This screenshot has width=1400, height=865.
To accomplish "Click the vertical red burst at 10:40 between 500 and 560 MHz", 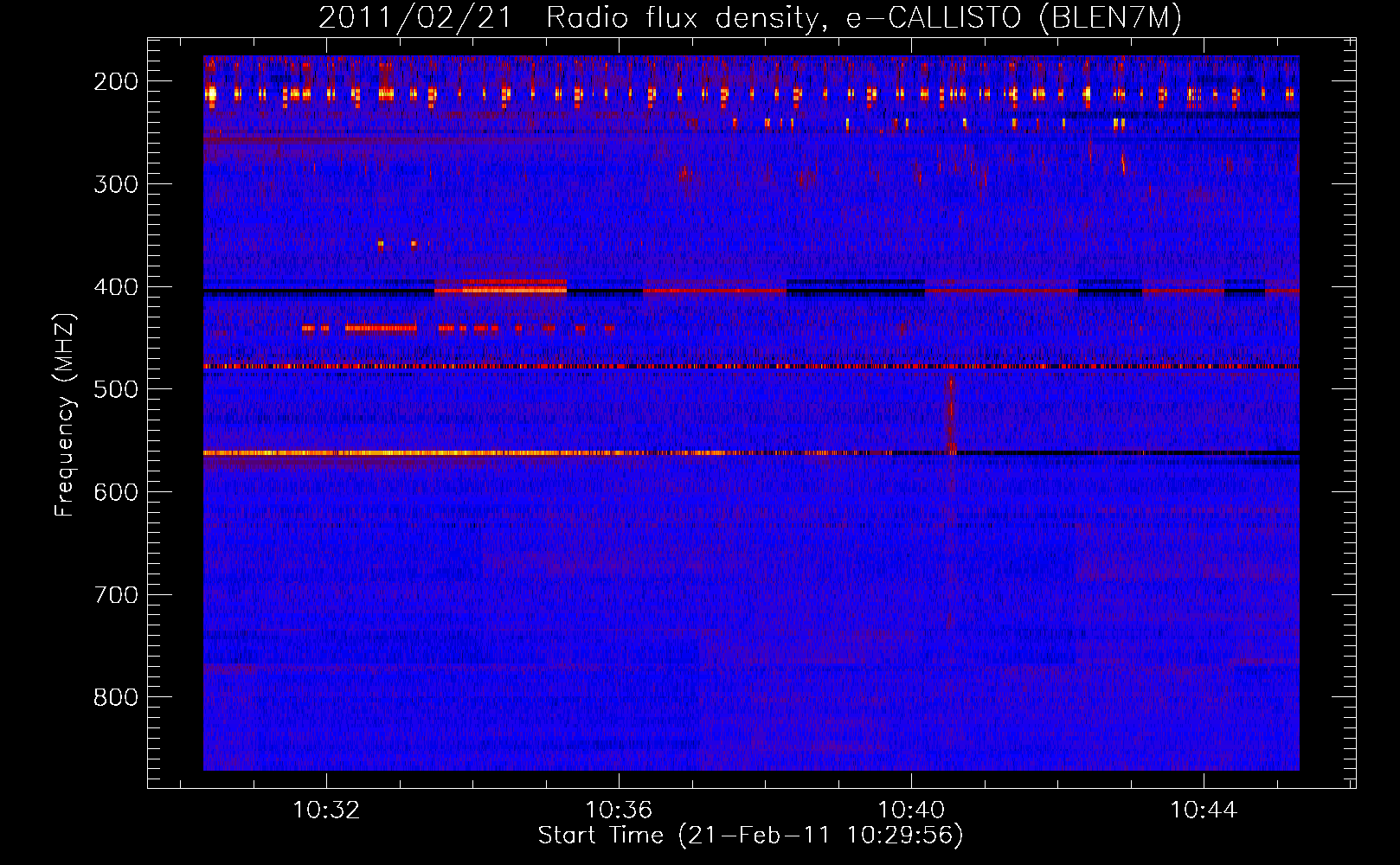I will pos(951,415).
